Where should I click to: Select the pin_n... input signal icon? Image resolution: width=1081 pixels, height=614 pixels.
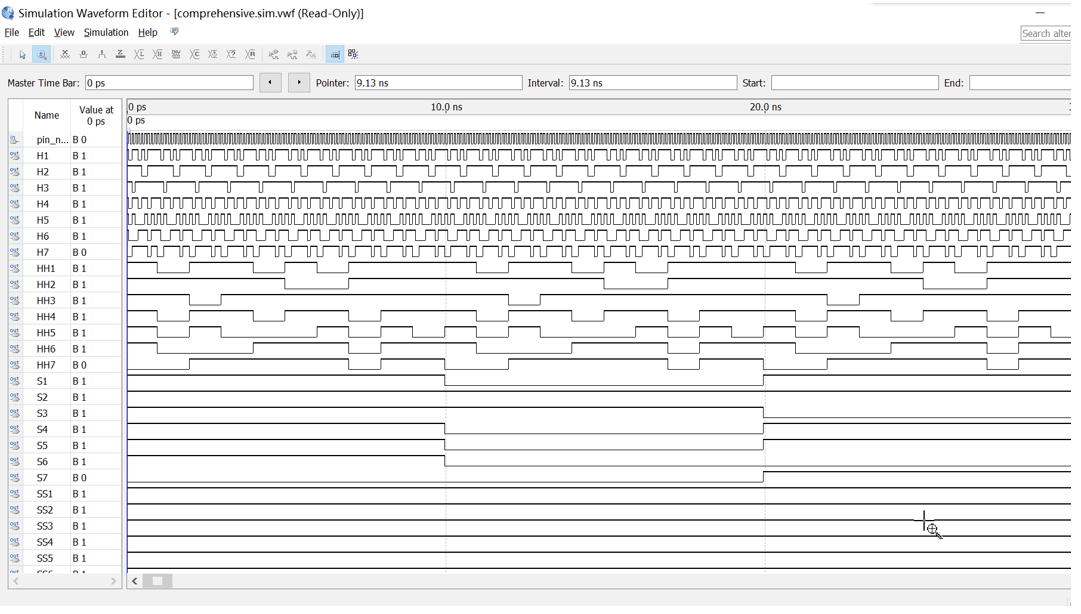[14, 140]
